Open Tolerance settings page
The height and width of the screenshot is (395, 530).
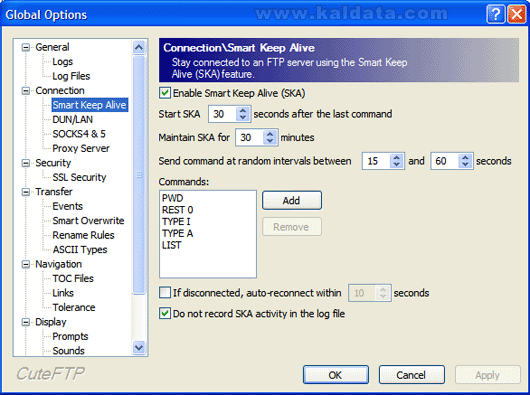[x=74, y=307]
